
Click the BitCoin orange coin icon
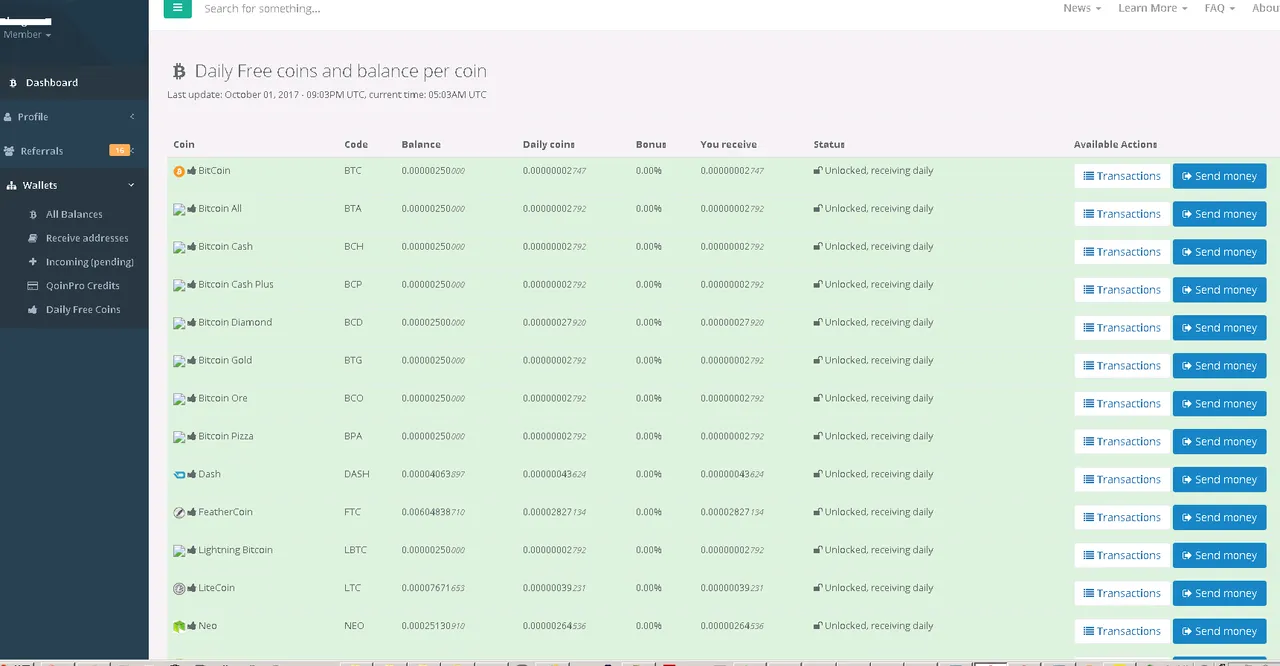(x=179, y=171)
